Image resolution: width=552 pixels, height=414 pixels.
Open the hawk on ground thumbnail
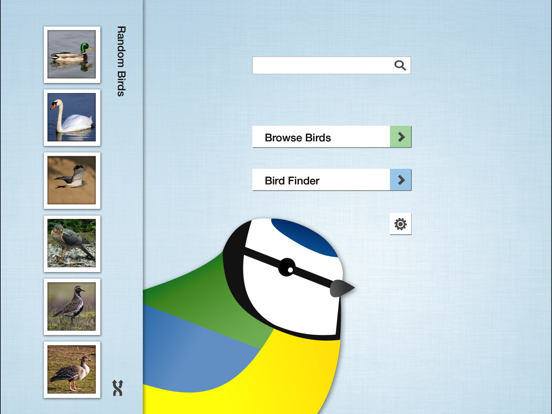coord(72,244)
